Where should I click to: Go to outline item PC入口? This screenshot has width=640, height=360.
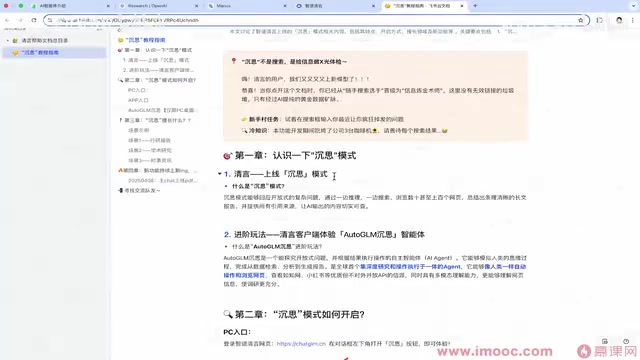click(138, 90)
